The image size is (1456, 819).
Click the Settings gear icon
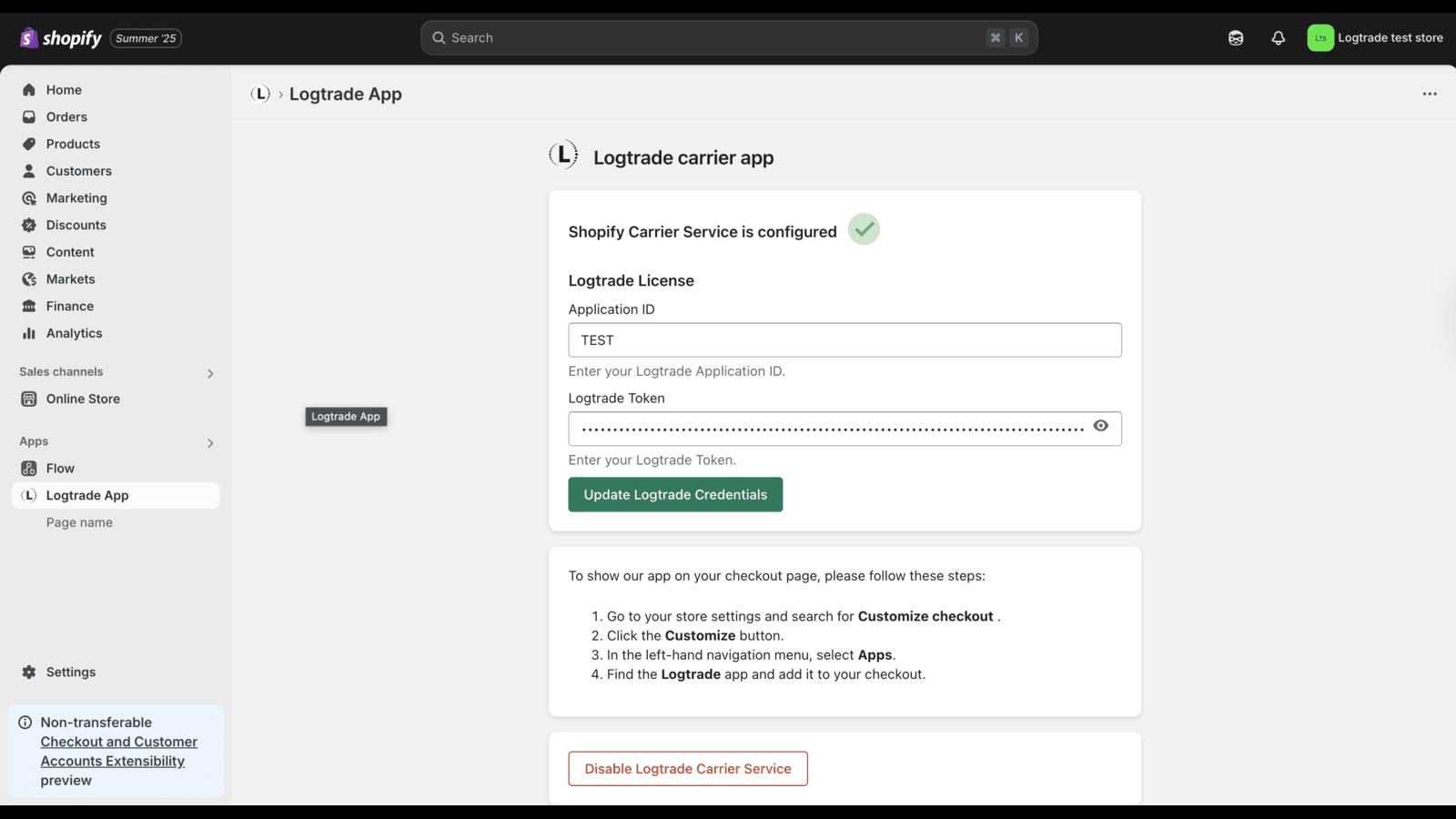click(x=29, y=672)
